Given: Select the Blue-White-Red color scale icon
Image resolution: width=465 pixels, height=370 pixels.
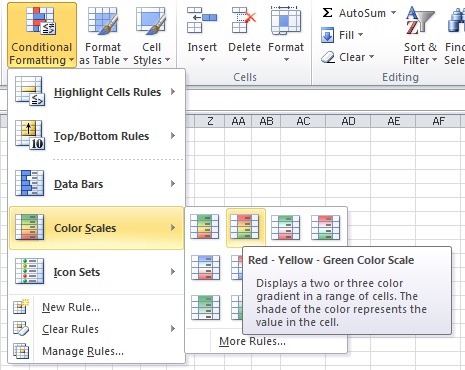Looking at the screenshot, I should pos(205,267).
